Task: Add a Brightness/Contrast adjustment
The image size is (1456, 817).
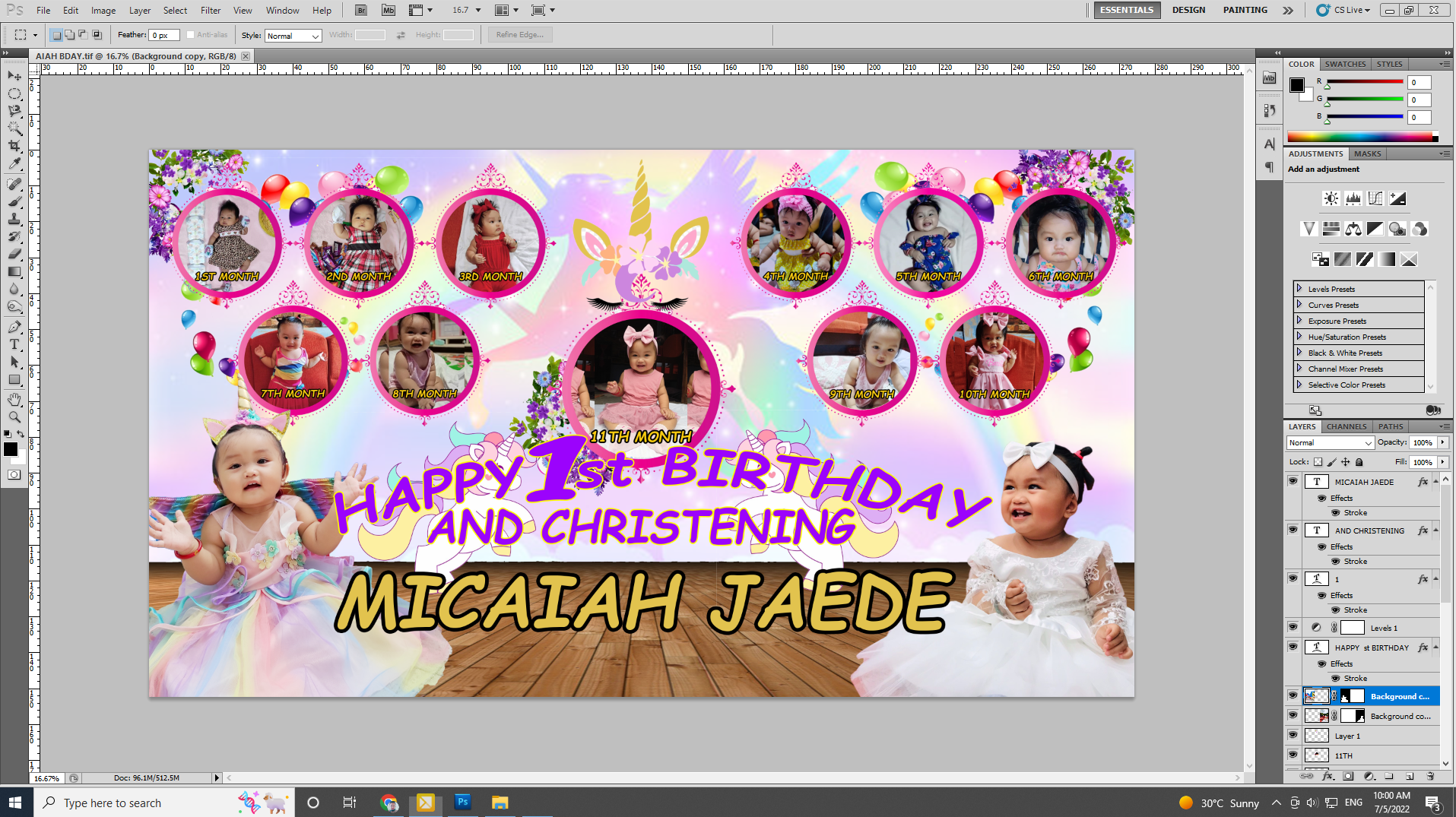Action: coord(1331,198)
